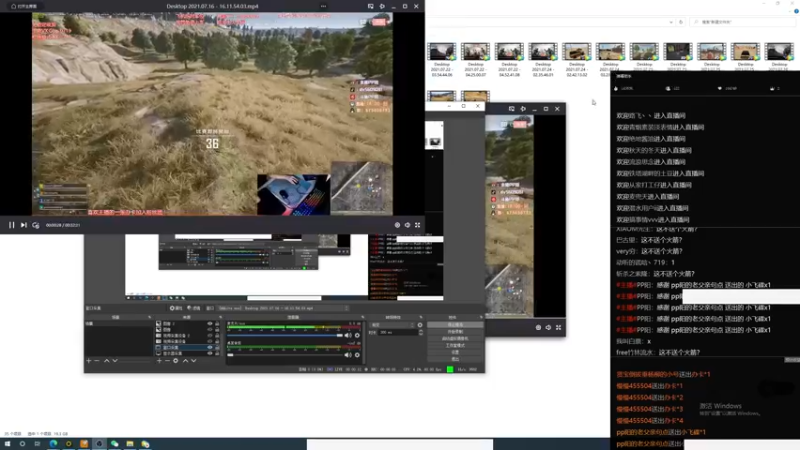This screenshot has height=450, width=800.
Task: Open Settings from OBS controls panel
Action: pos(455,352)
